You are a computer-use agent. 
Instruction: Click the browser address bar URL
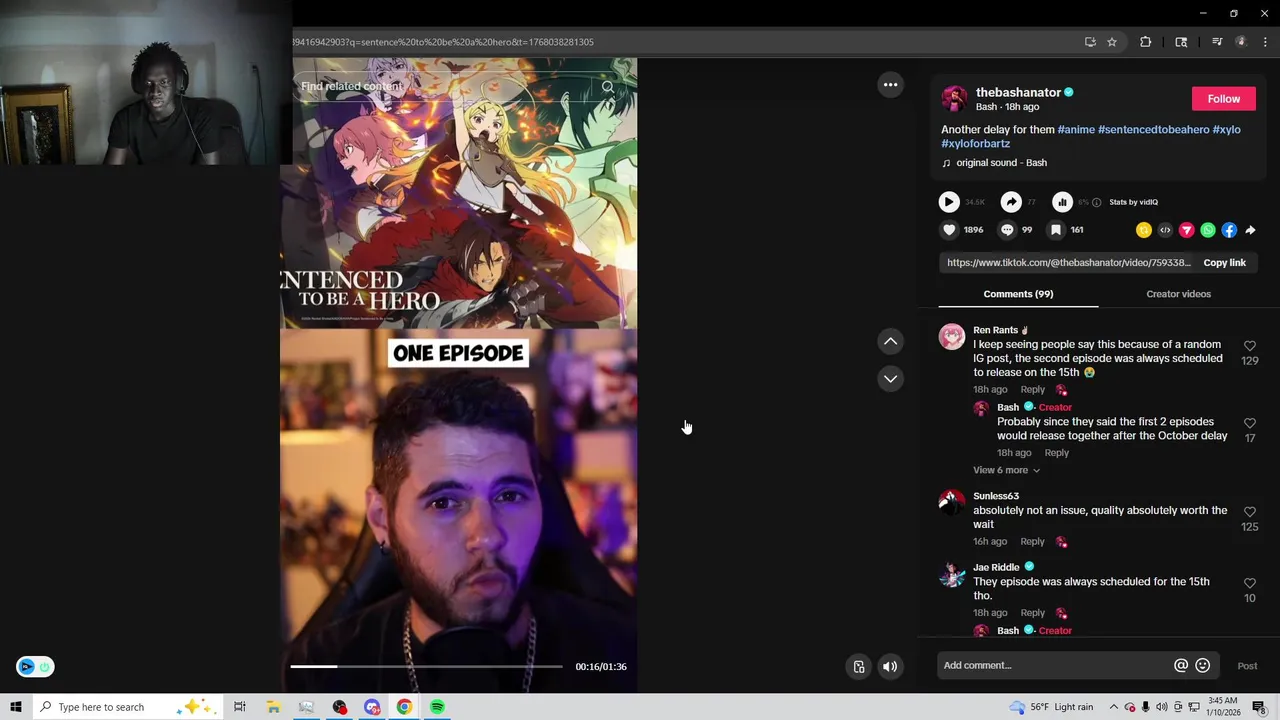(x=443, y=42)
